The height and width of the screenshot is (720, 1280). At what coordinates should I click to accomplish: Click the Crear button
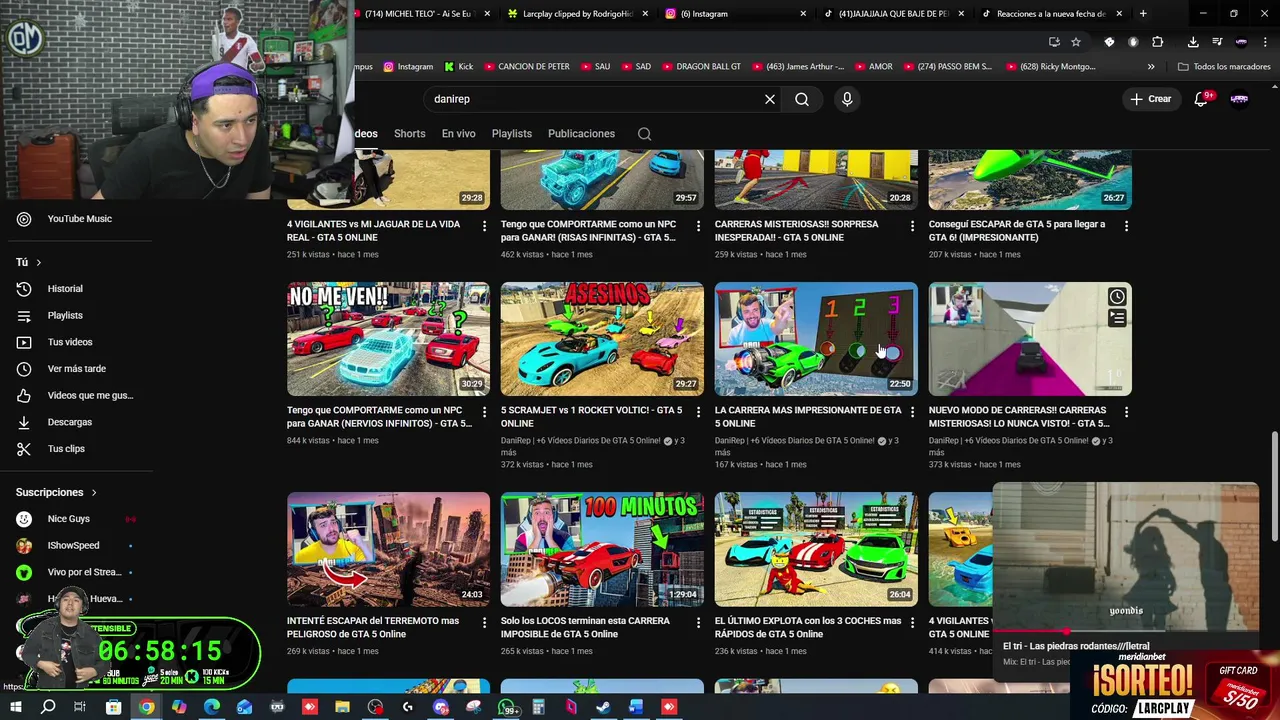1150,99
